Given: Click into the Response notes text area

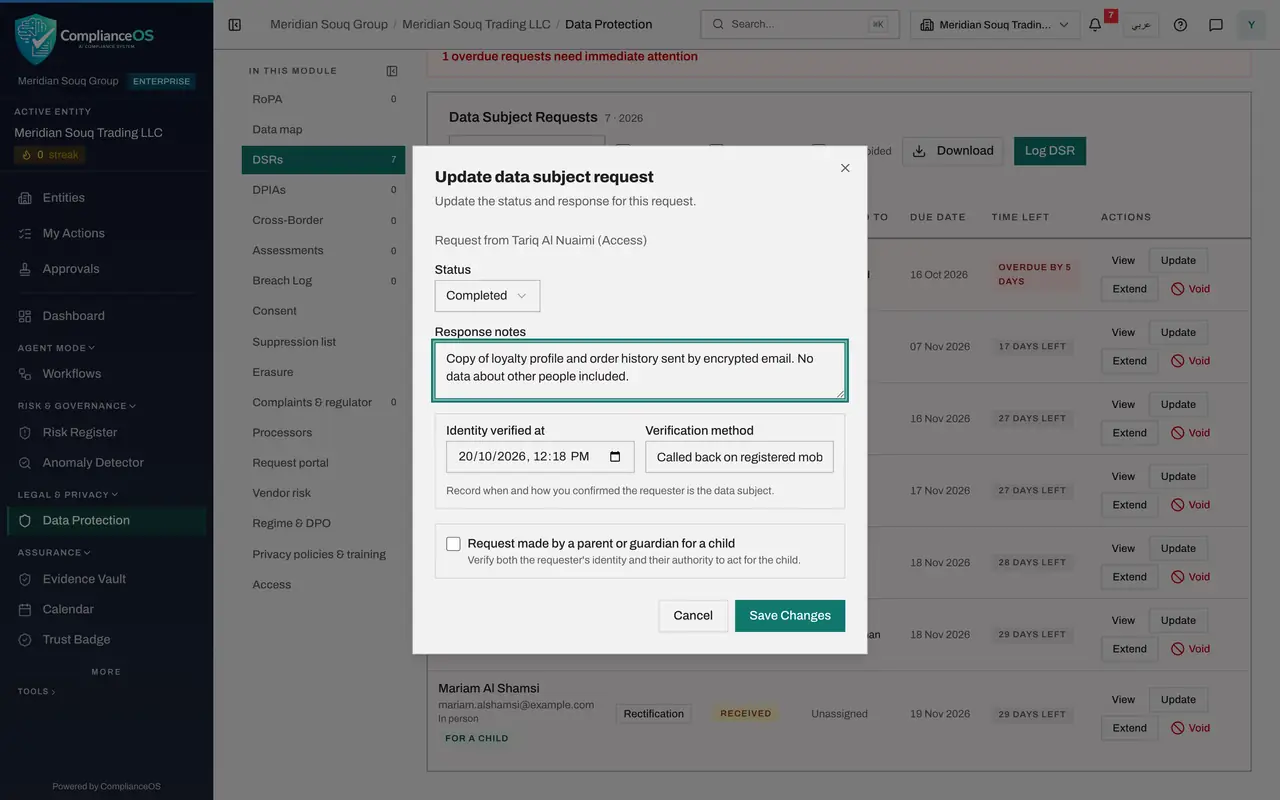Looking at the screenshot, I should (x=640, y=370).
